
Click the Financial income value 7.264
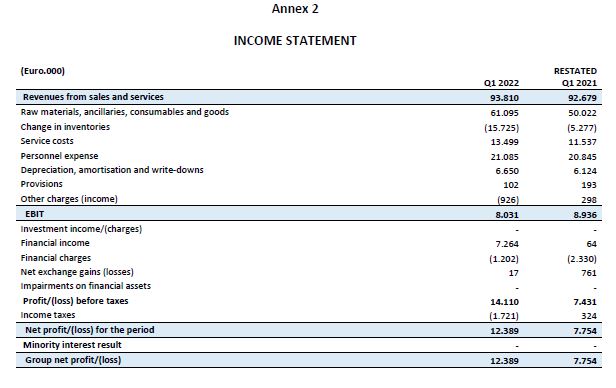point(507,244)
